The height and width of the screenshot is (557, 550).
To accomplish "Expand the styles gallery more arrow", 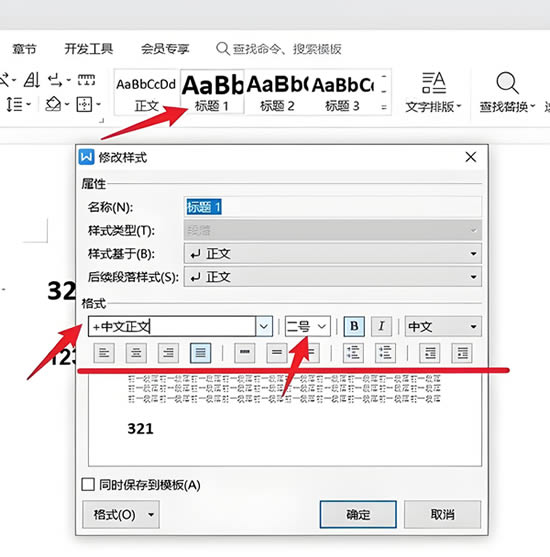I will (384, 107).
